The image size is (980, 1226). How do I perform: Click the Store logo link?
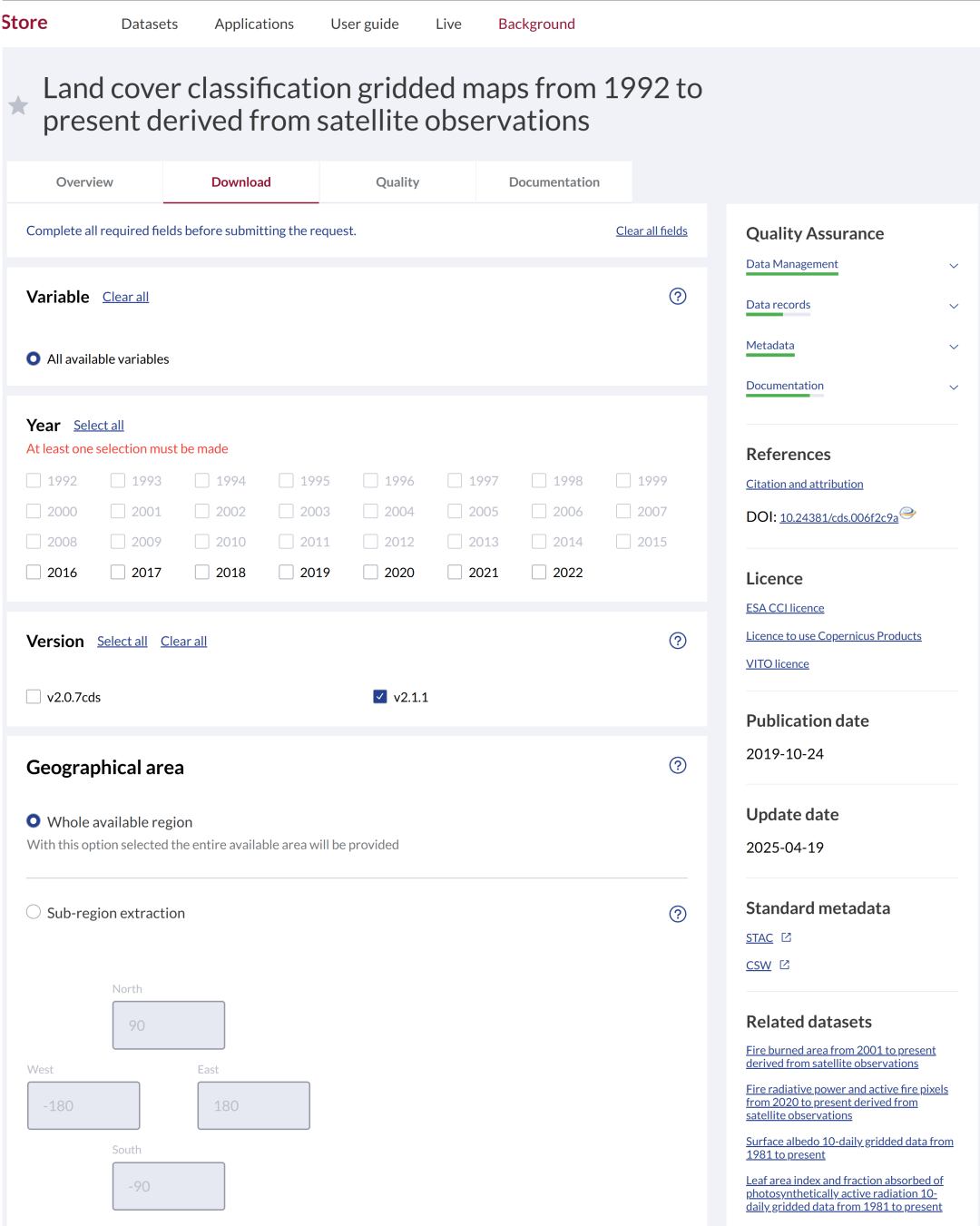point(24,23)
